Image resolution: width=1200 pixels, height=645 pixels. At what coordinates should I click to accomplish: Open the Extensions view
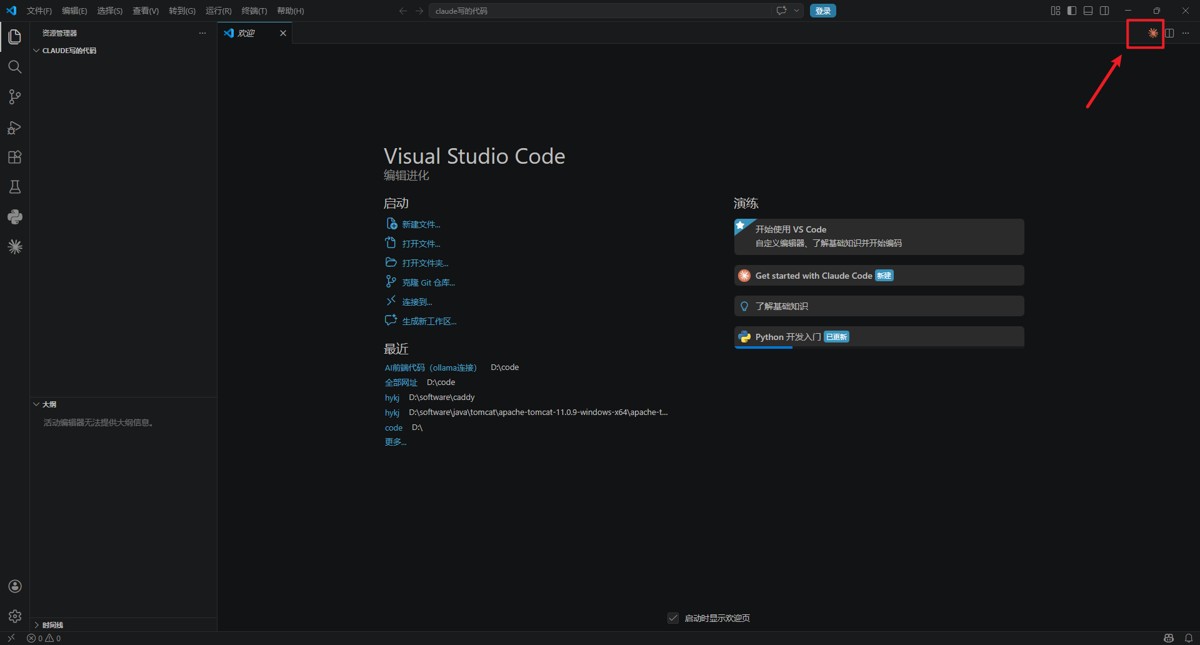(x=15, y=157)
